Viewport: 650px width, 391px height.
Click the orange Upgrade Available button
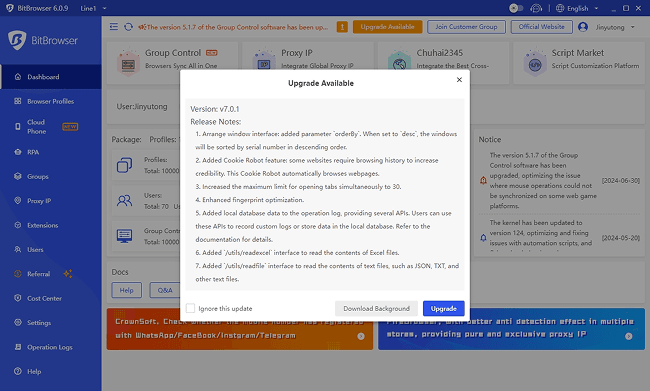pos(388,27)
